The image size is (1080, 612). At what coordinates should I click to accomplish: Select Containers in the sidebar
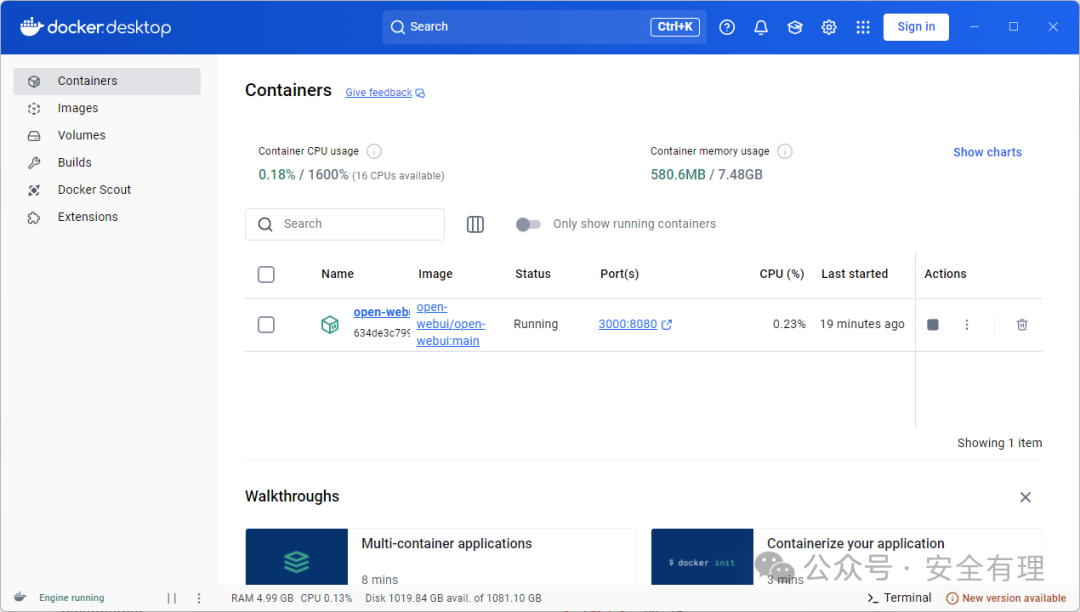tap(107, 81)
